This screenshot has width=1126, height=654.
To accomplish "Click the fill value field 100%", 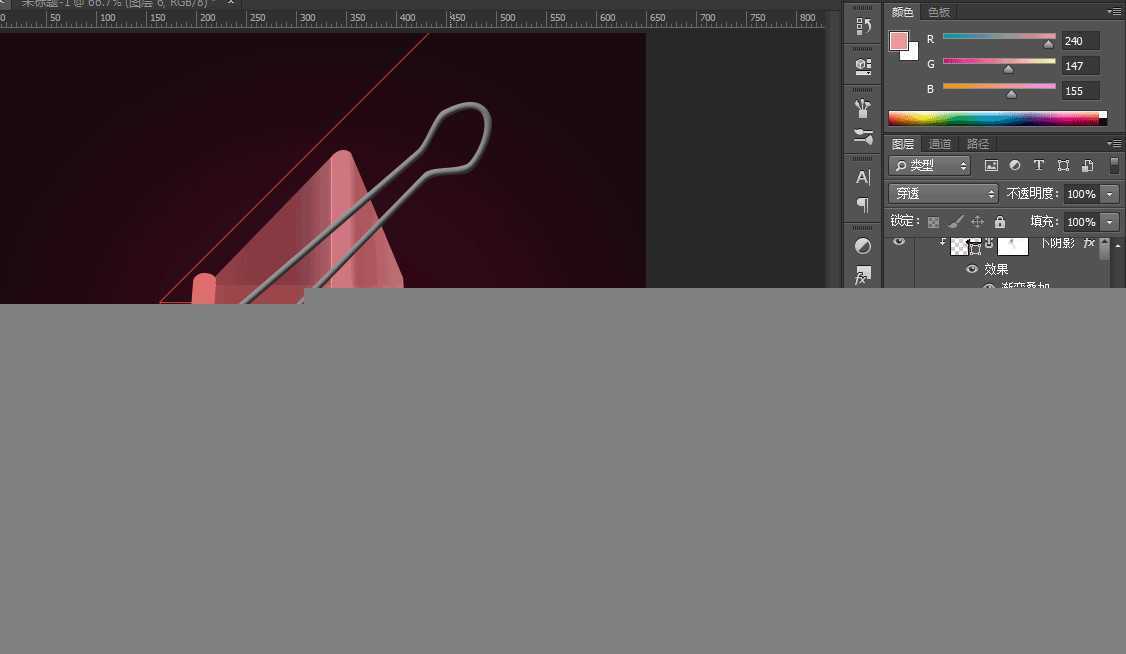I will 1082,222.
